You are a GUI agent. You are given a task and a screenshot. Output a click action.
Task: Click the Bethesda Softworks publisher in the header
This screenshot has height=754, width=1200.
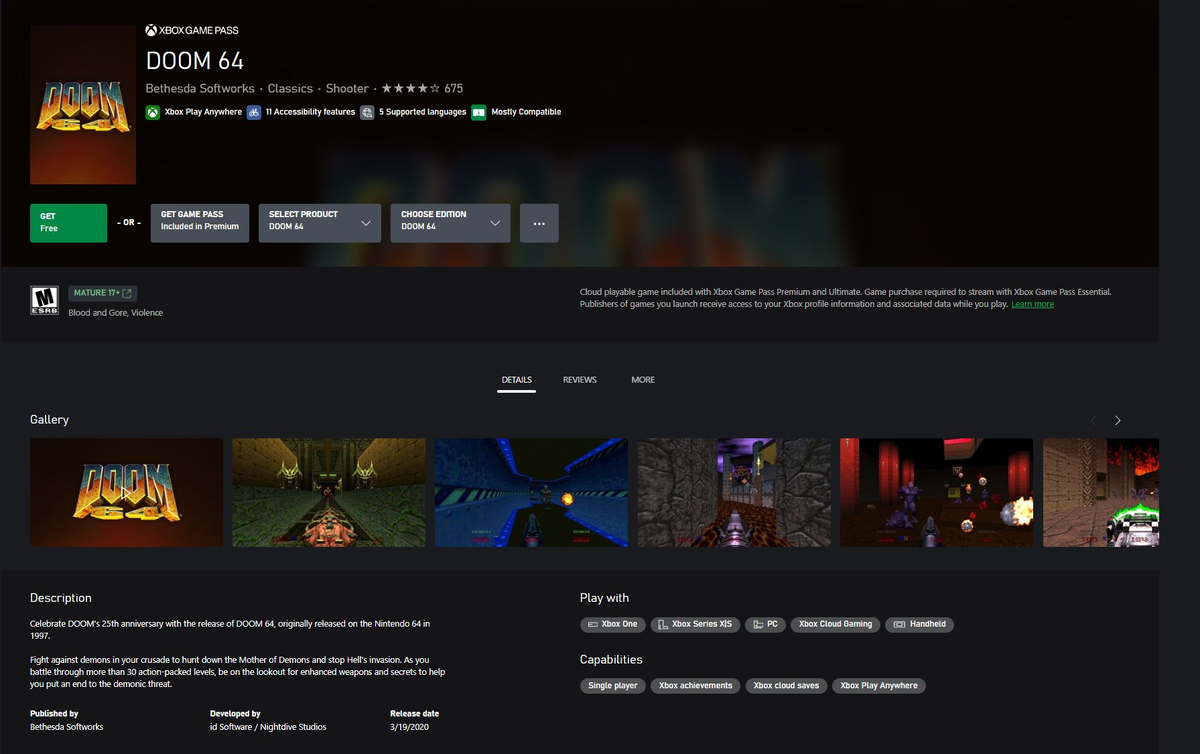(x=200, y=88)
